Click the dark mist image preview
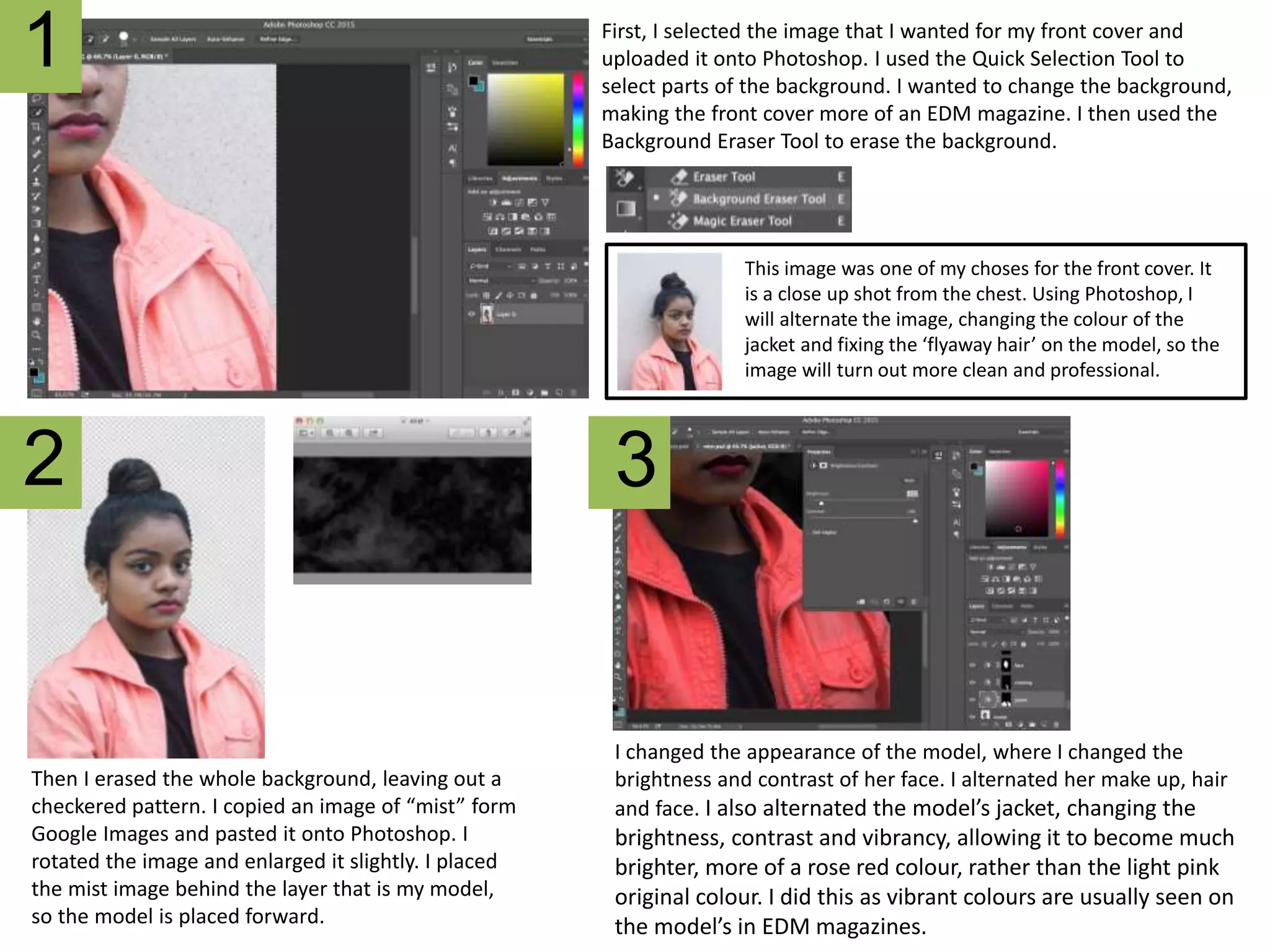 pos(412,515)
